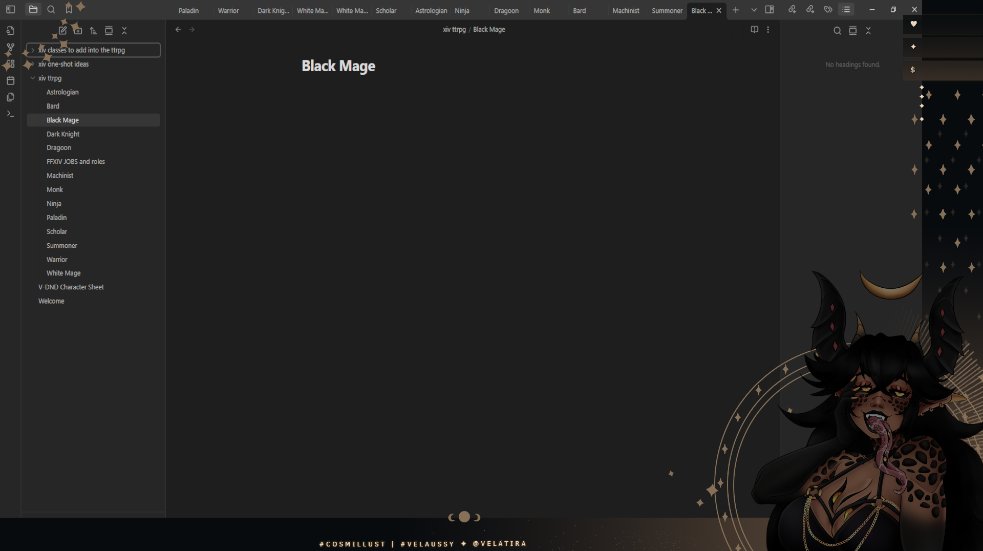Change sort order in file explorer
This screenshot has height=551, width=983.
coord(93,30)
